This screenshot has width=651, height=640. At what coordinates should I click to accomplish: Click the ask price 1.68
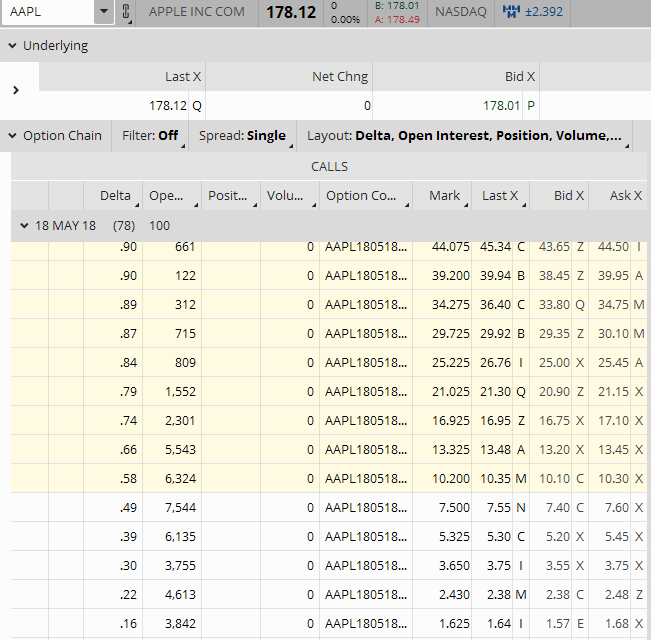(617, 624)
